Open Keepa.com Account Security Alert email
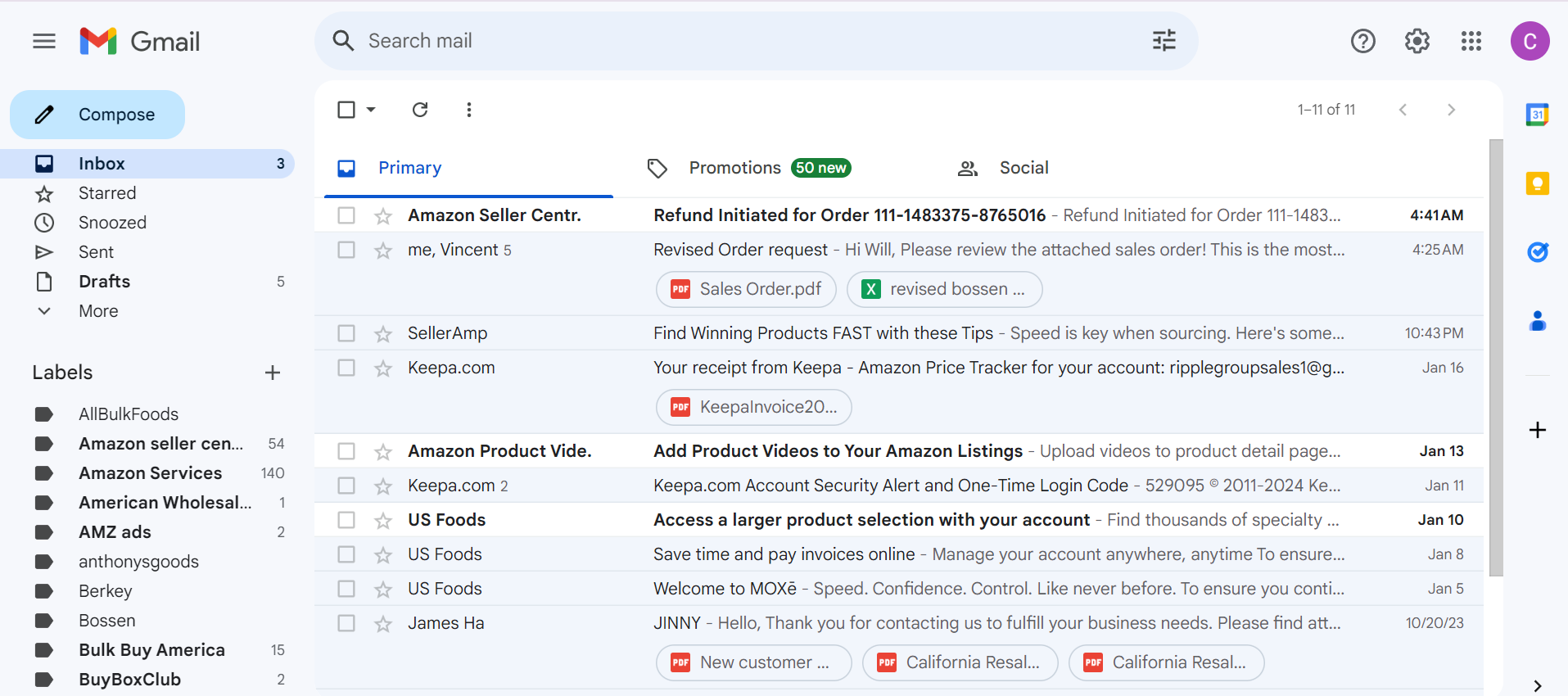 [x=899, y=486]
